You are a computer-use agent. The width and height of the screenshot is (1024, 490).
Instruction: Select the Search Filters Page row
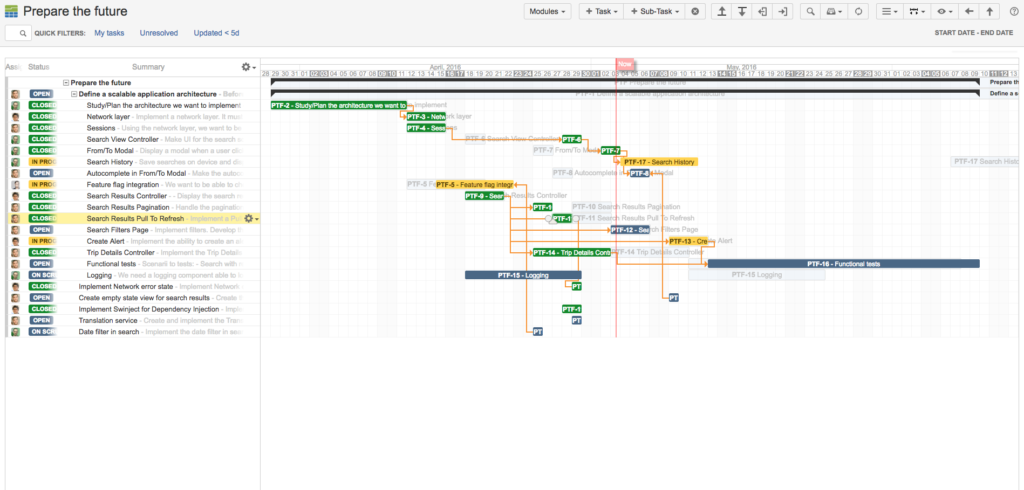(133, 230)
